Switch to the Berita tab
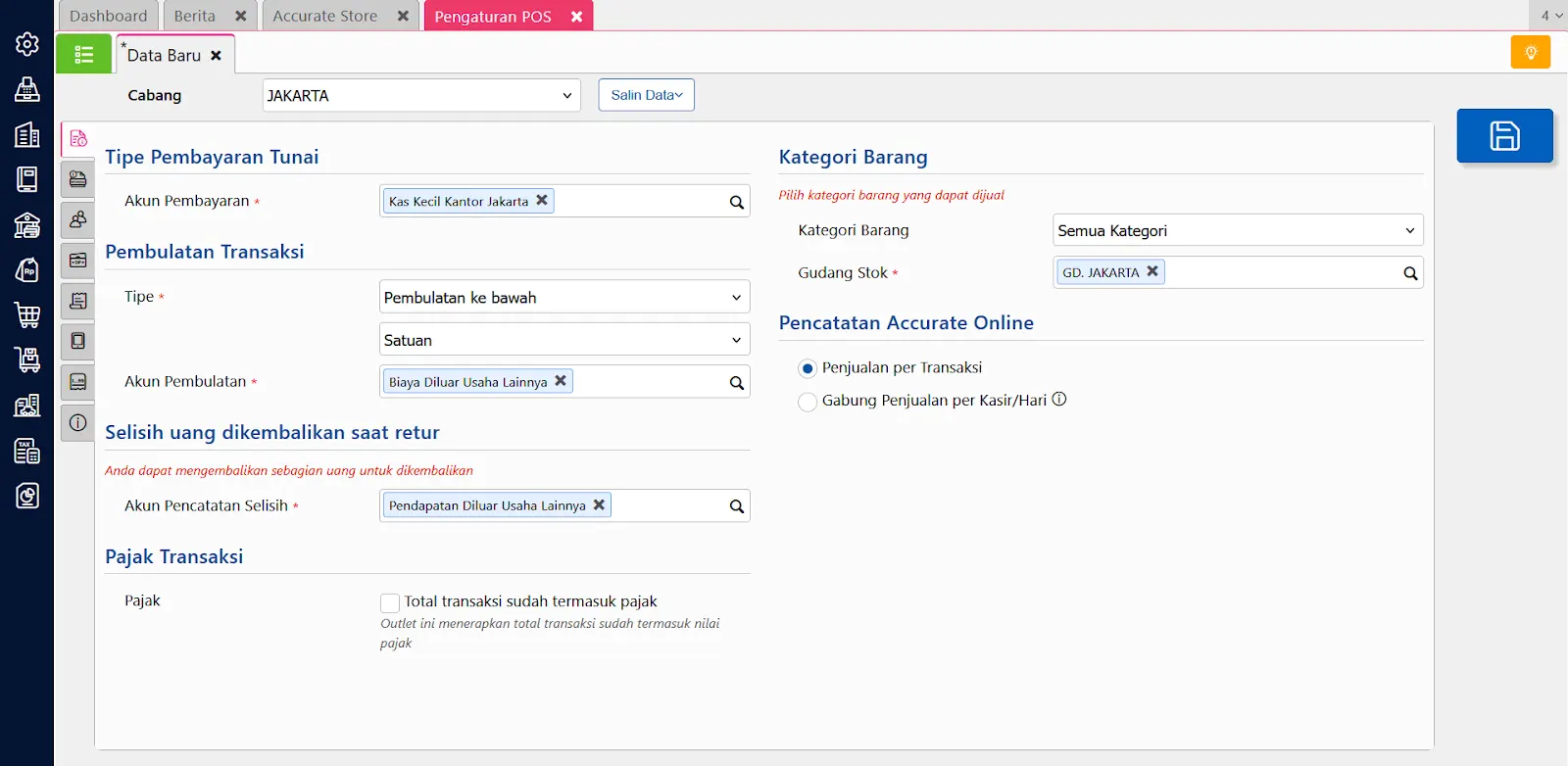Viewport: 1568px width, 766px height. point(195,16)
